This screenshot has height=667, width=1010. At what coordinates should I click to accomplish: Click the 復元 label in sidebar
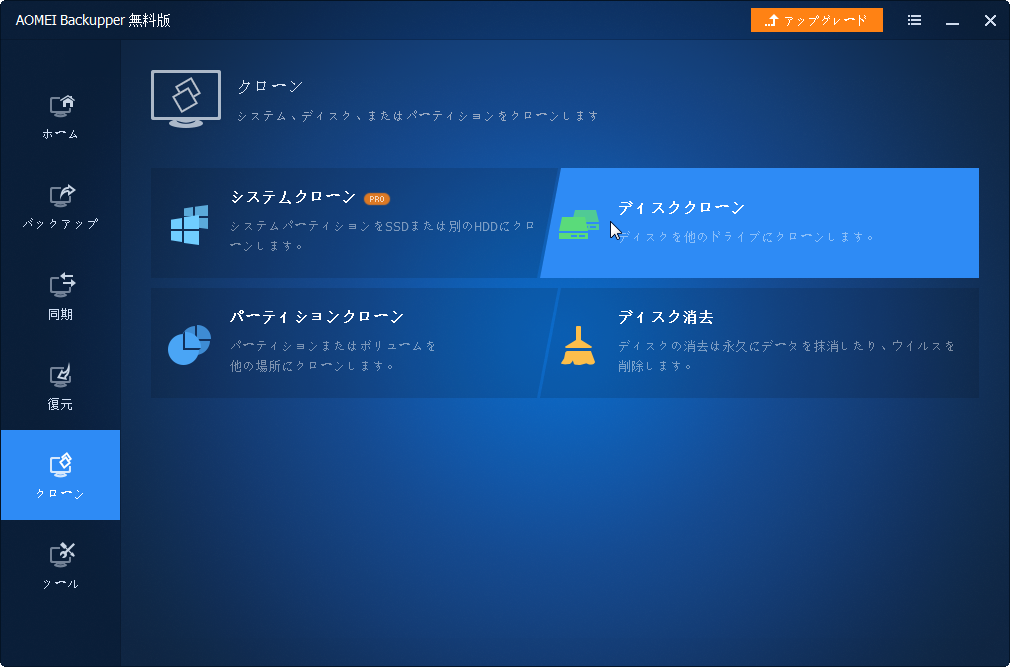(x=60, y=404)
